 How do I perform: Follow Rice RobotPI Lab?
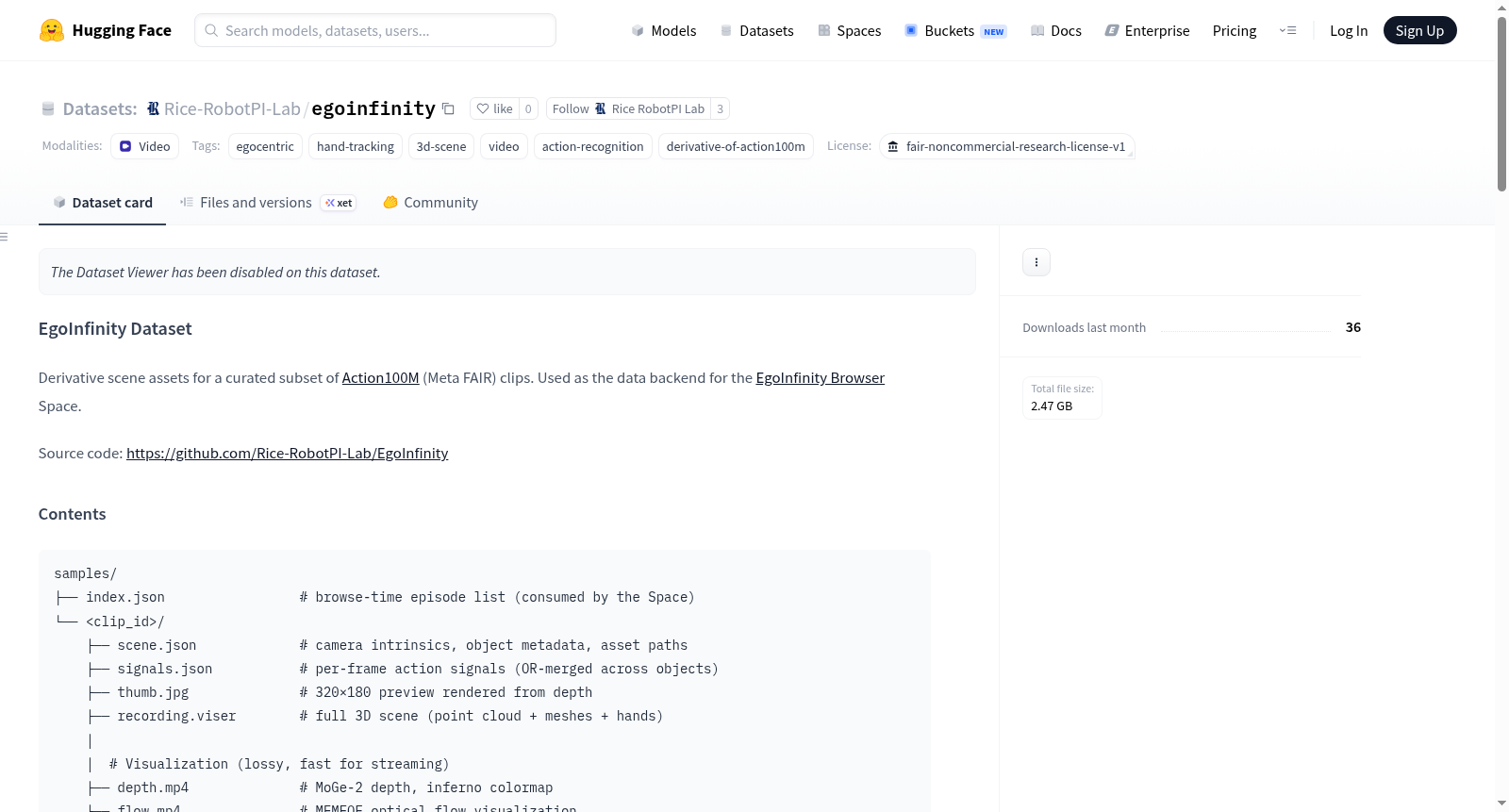click(x=628, y=108)
